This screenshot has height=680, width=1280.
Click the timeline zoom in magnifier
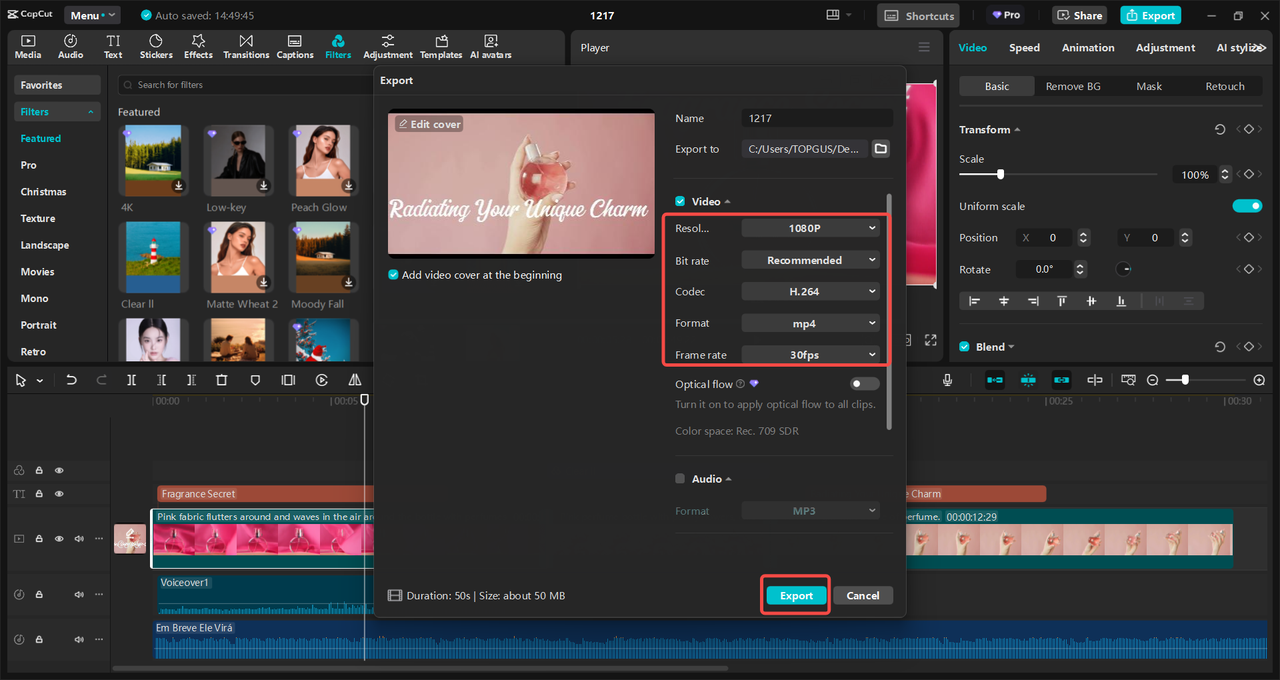[x=1259, y=380]
